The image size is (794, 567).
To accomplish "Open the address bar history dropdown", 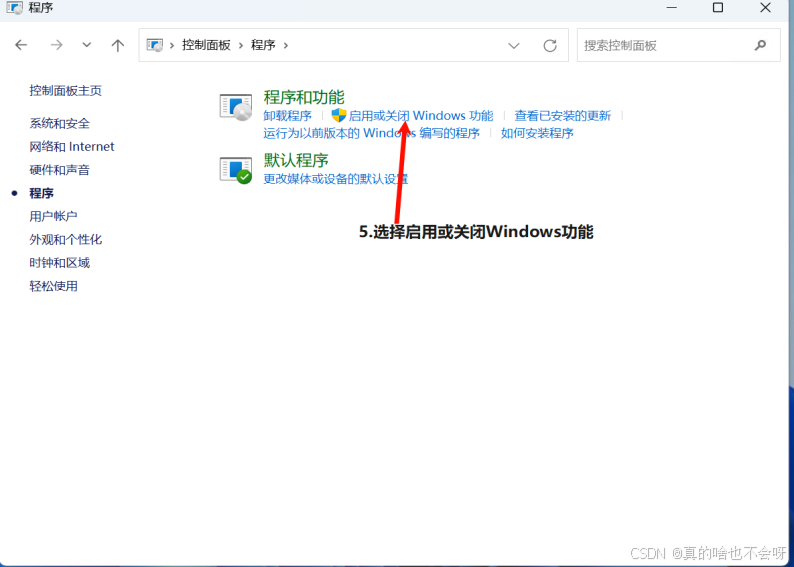I will point(513,46).
